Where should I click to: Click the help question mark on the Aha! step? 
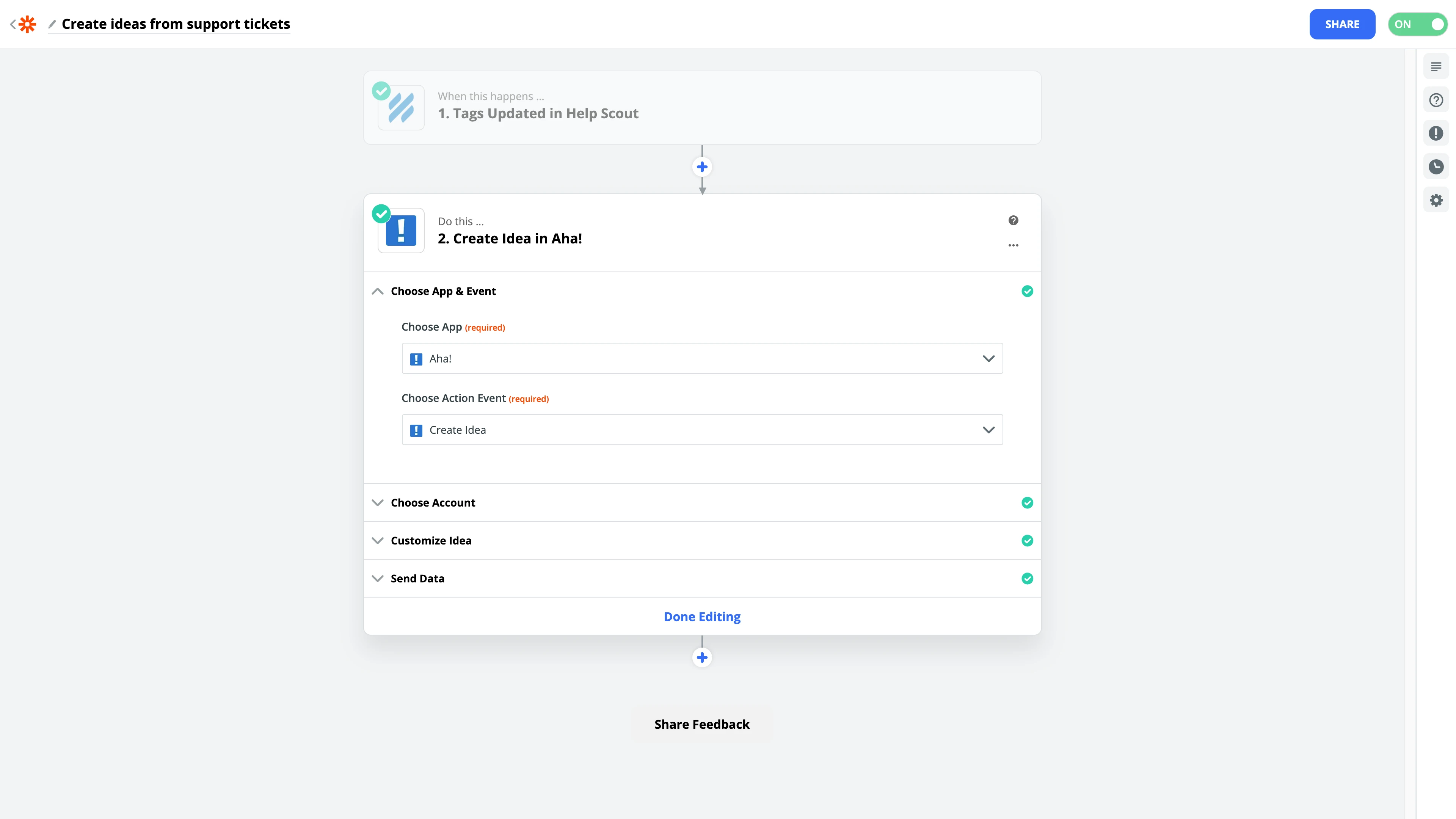(x=1014, y=220)
